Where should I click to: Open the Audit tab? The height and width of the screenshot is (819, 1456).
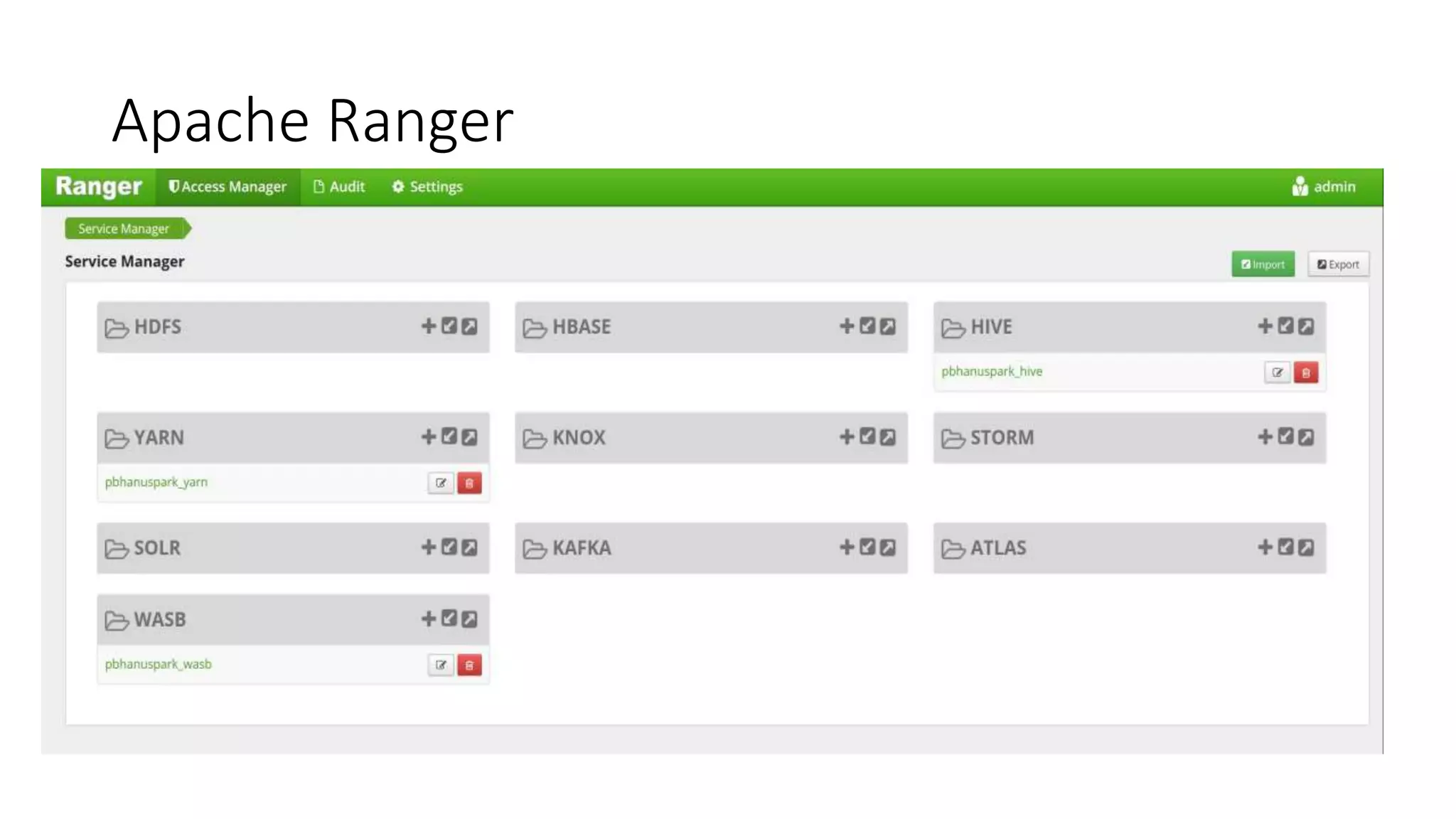click(339, 187)
